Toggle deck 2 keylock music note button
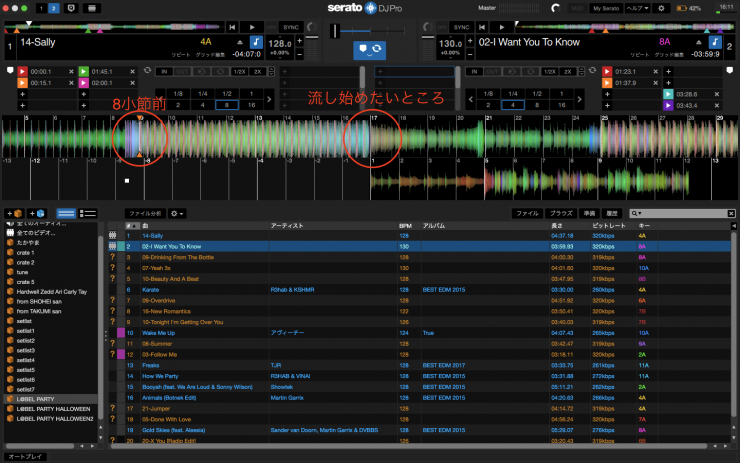 coord(715,42)
